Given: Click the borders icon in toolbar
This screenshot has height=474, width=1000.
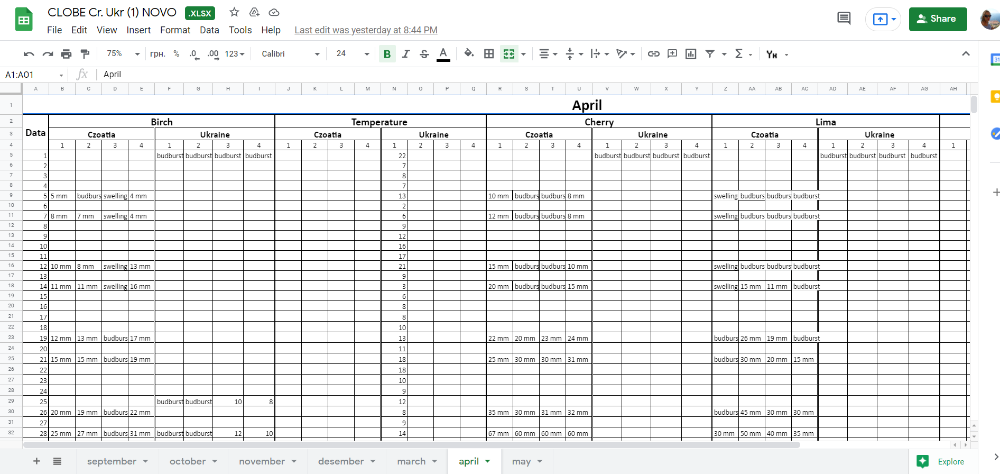Looking at the screenshot, I should pyautogui.click(x=487, y=54).
